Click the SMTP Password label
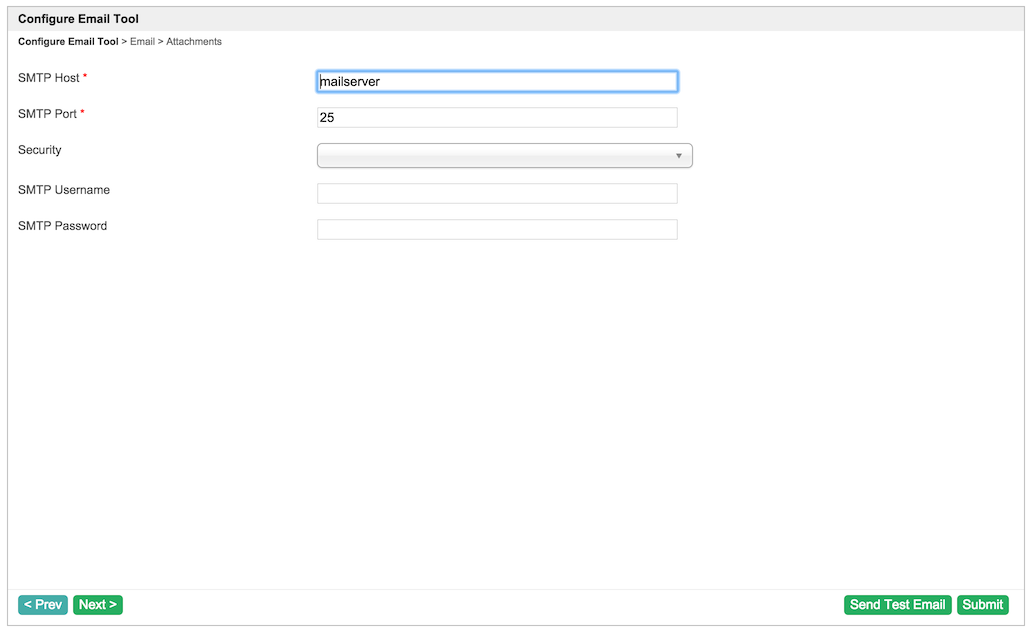Image resolution: width=1032 pixels, height=634 pixels. coord(62,226)
